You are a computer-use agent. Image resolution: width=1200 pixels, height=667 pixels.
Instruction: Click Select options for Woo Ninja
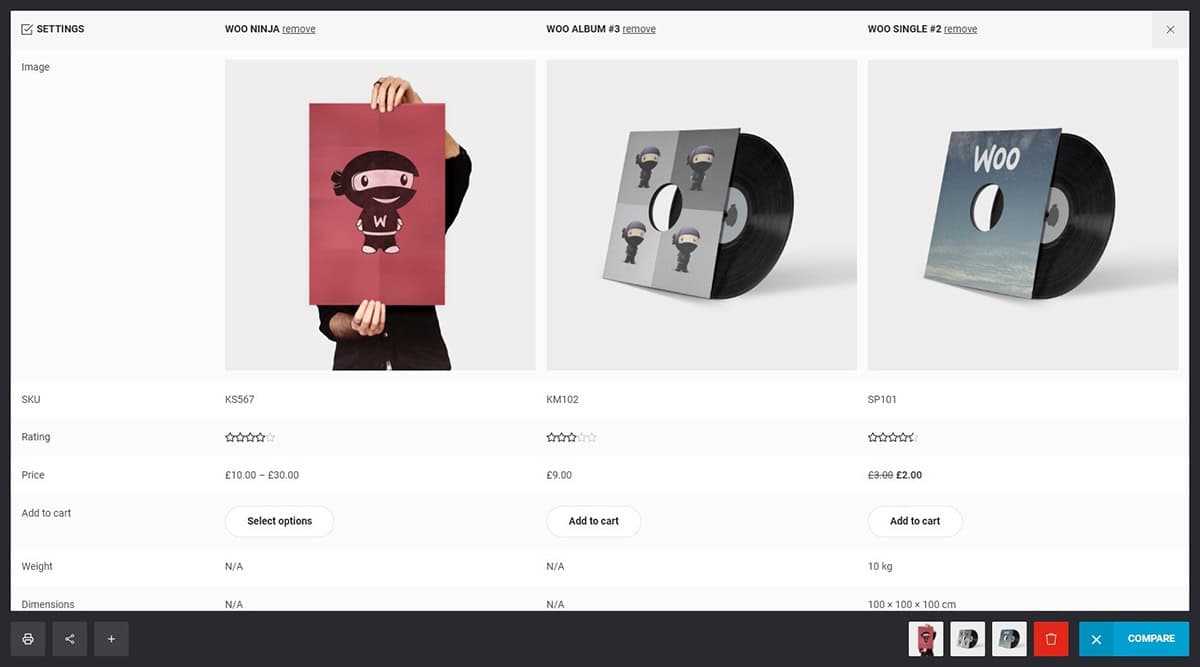[279, 521]
